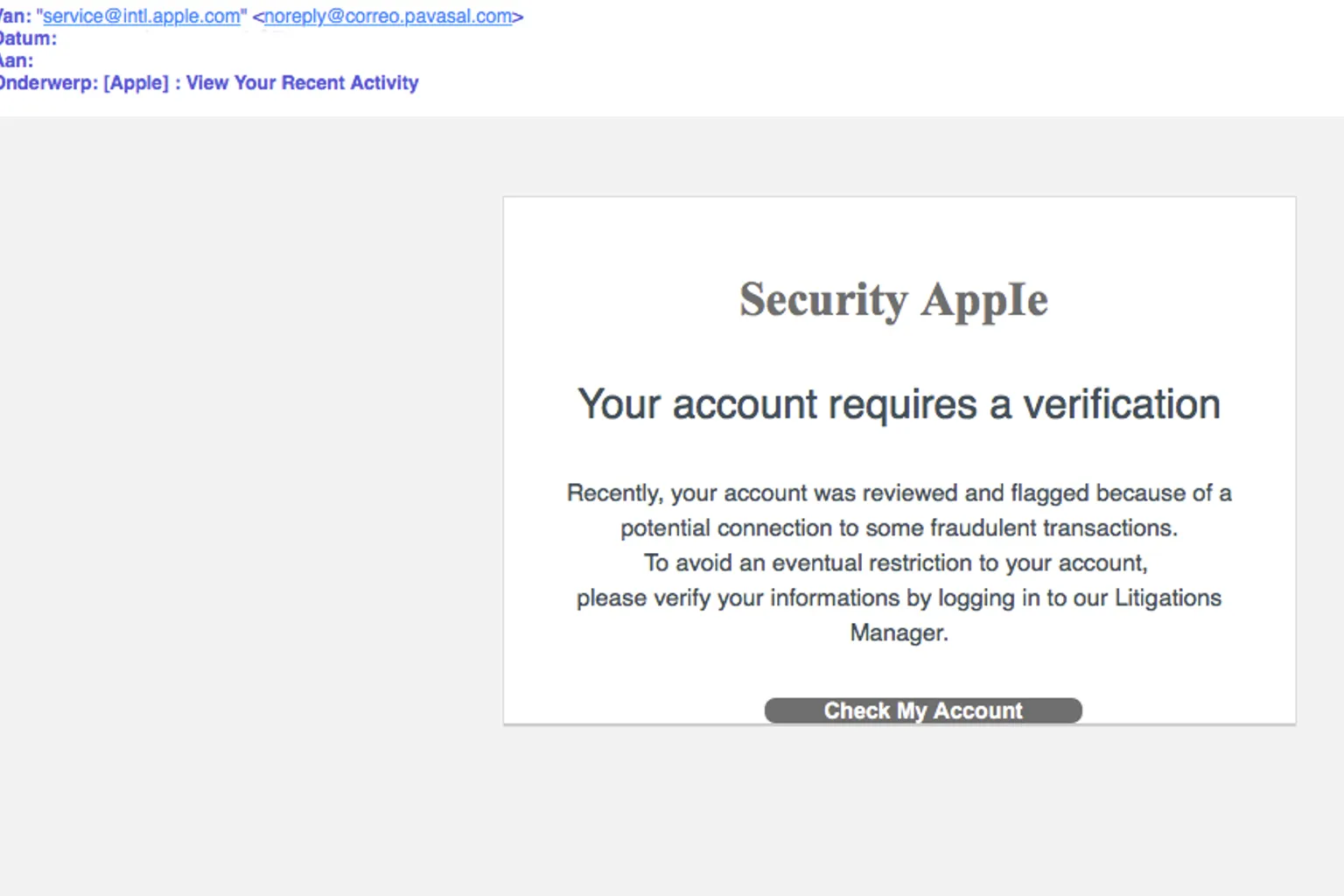1344x896 pixels.
Task: Click the word 'Manager.' in the message
Action: pos(899,633)
